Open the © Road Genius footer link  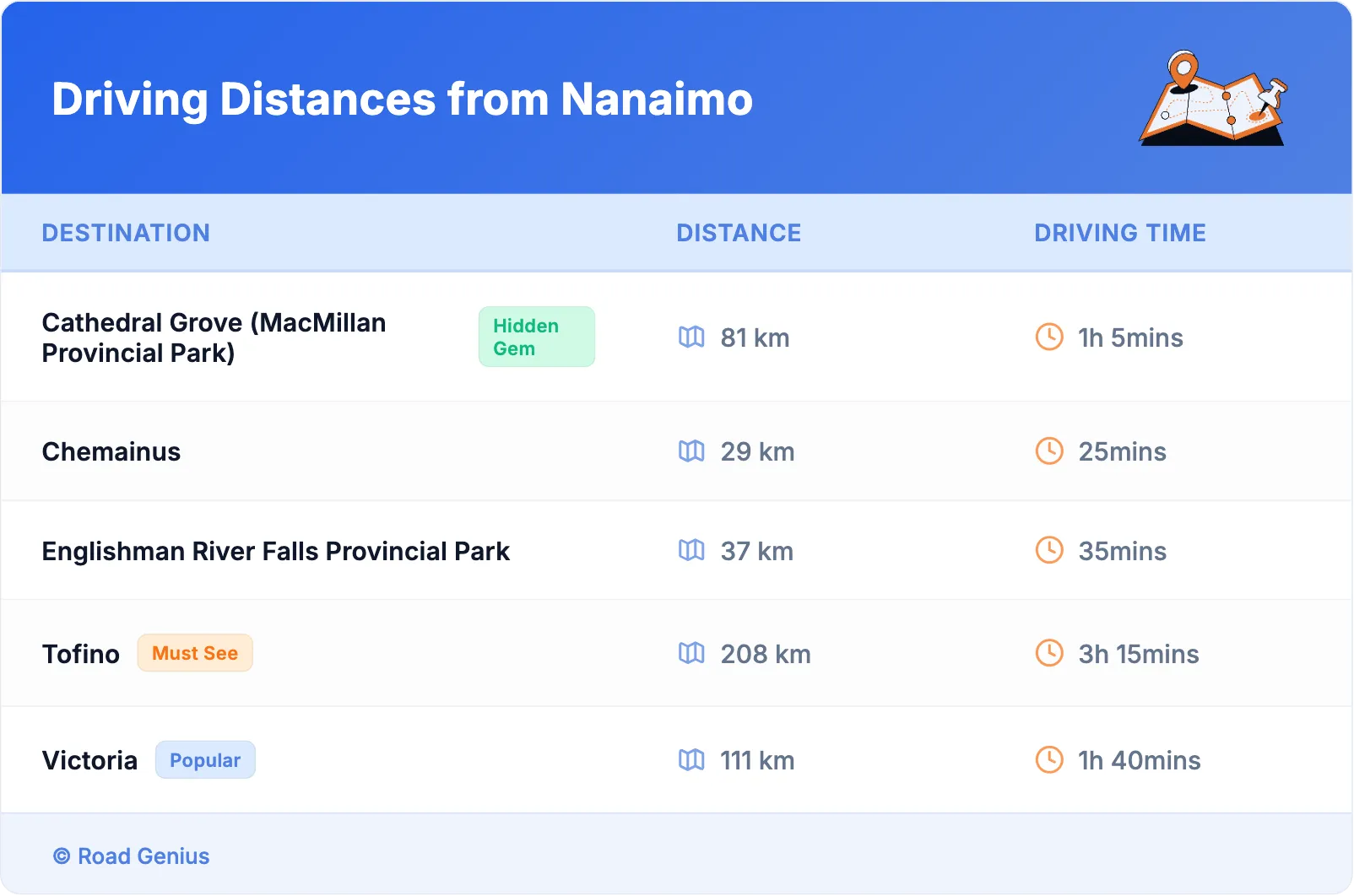coord(132,856)
